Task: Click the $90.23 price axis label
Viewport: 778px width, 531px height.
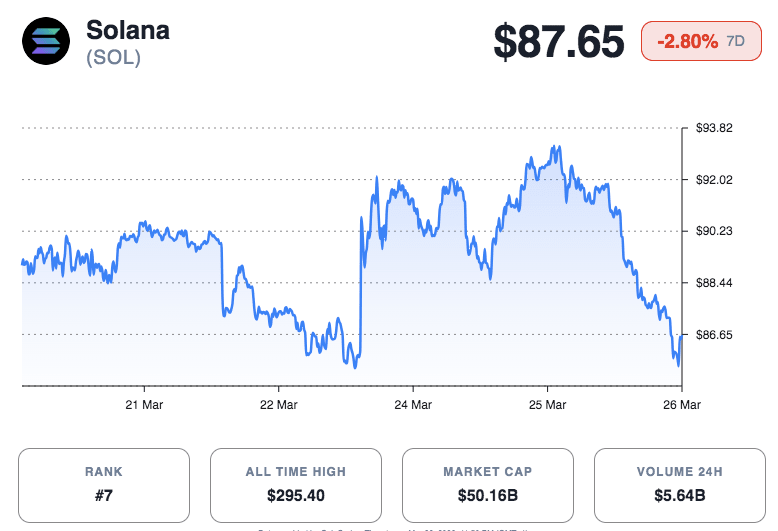Action: (x=715, y=231)
